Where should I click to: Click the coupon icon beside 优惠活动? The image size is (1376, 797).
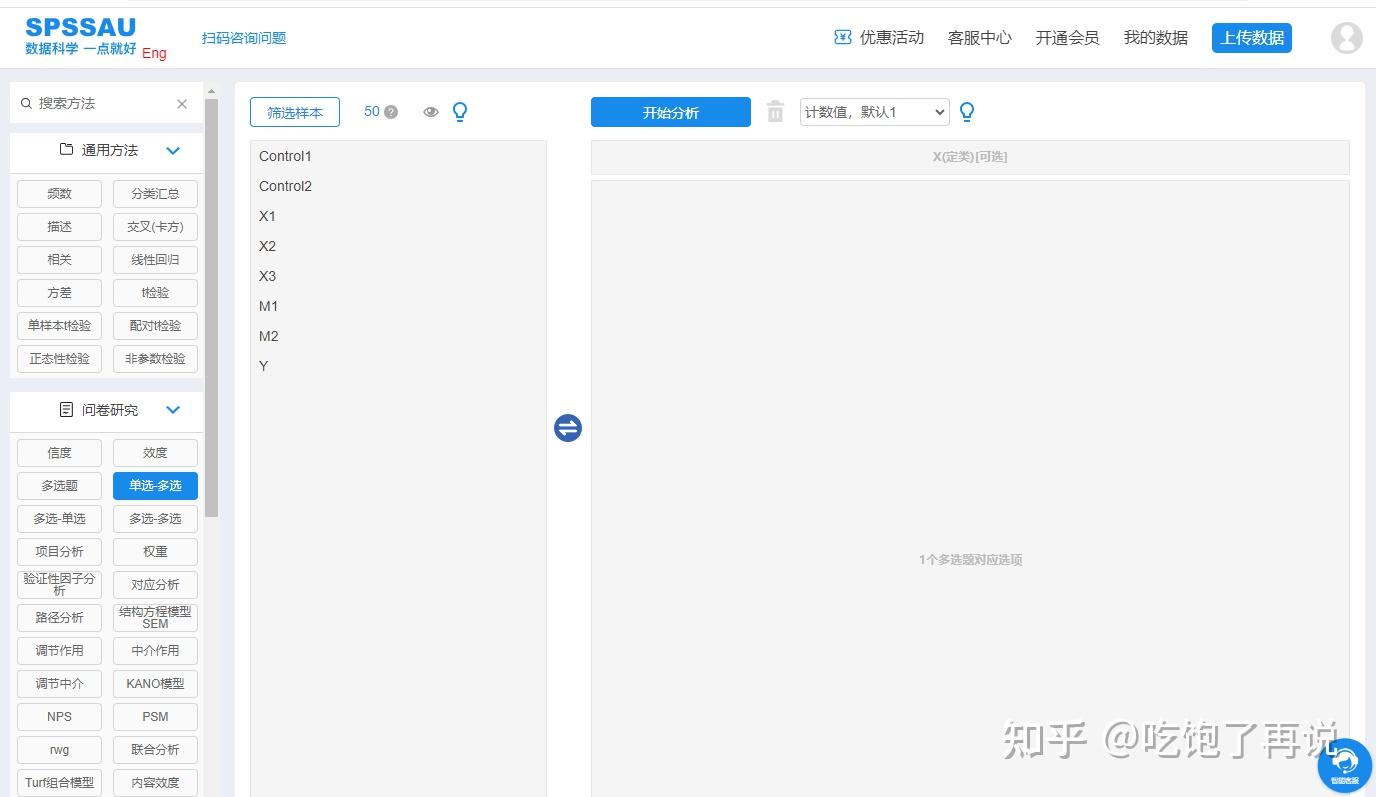[x=841, y=37]
